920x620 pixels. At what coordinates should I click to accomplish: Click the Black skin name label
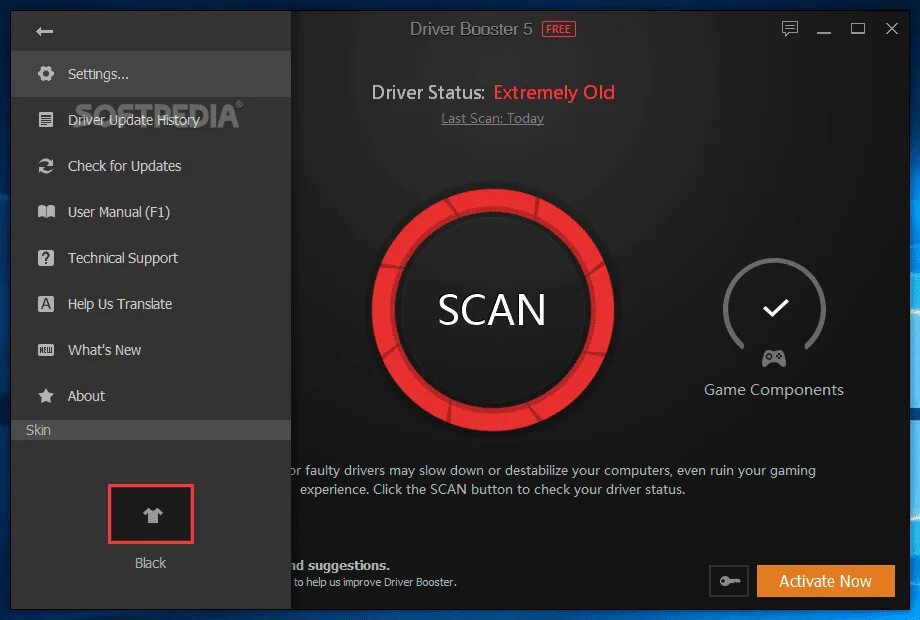coord(150,563)
